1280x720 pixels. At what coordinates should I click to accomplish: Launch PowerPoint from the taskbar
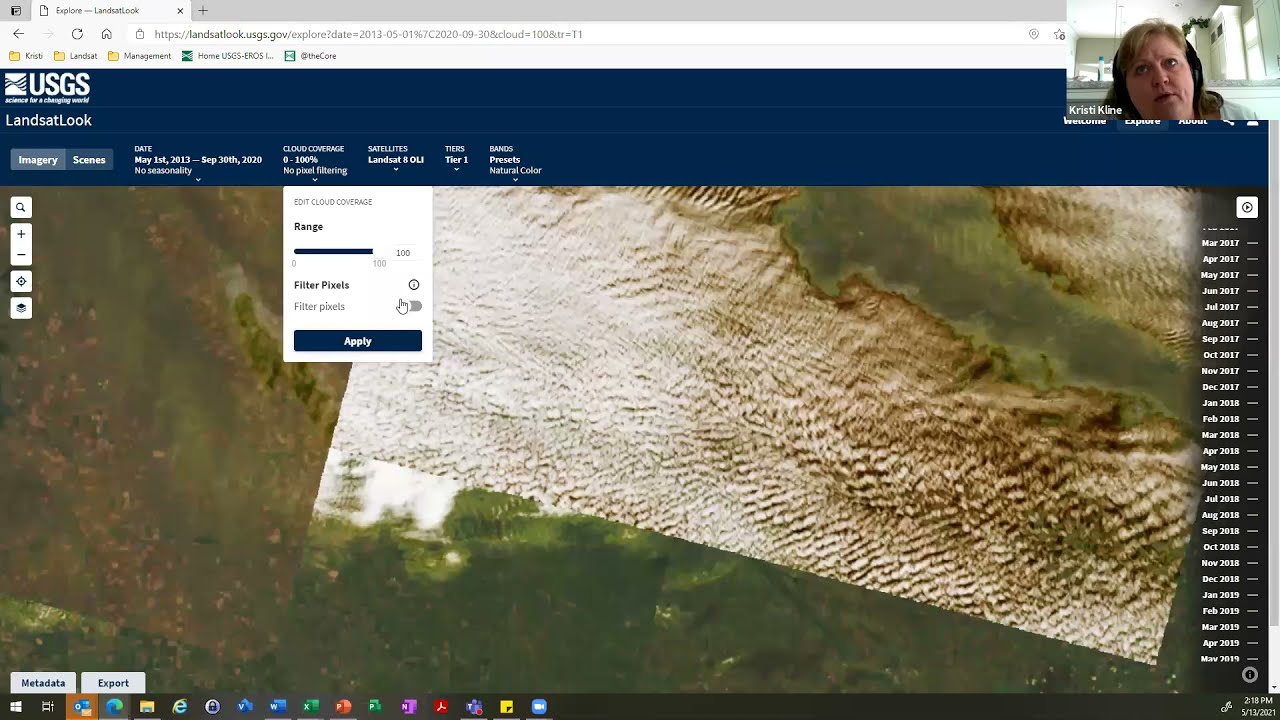pos(343,707)
